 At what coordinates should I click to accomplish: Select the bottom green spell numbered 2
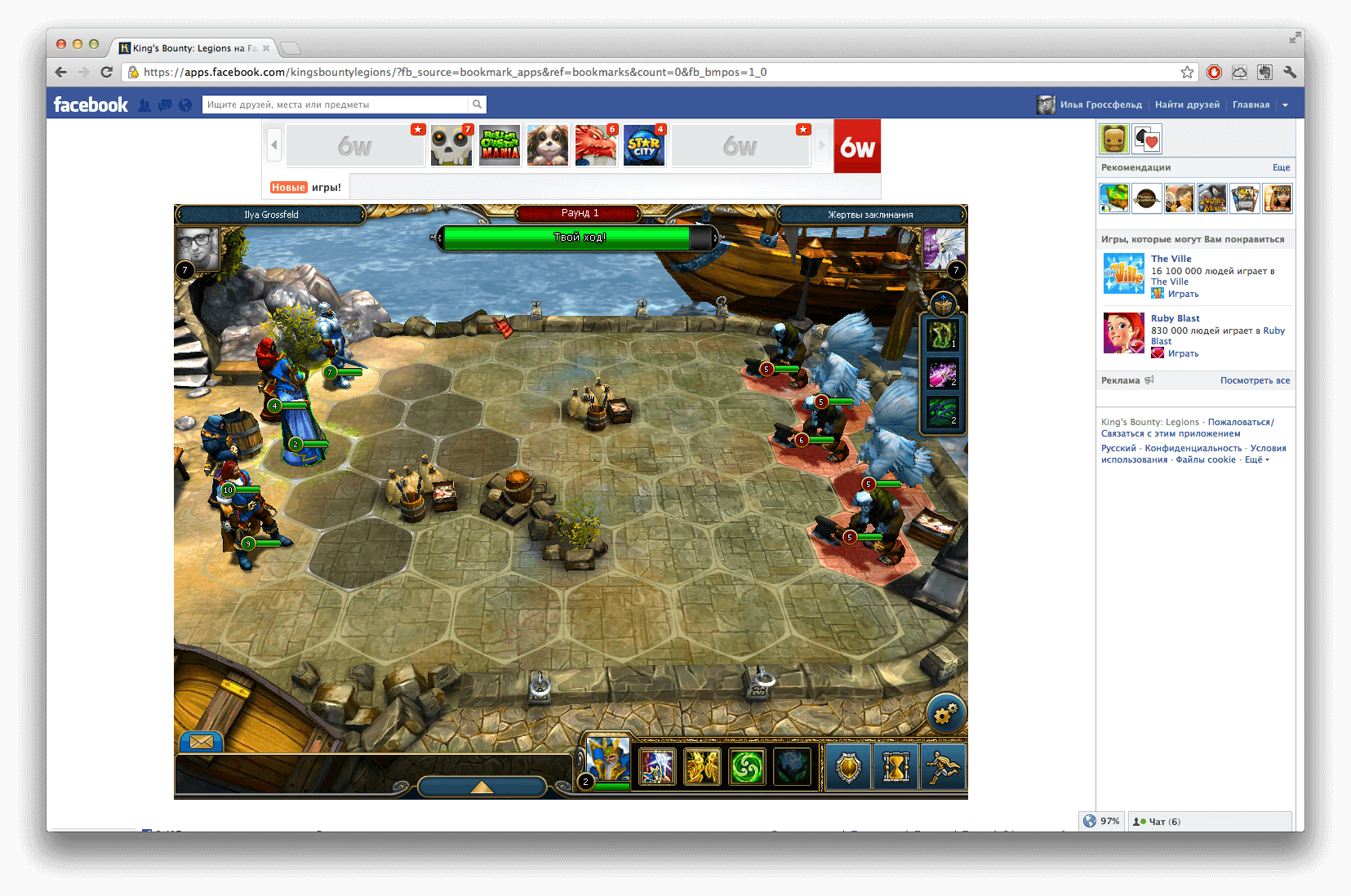(942, 411)
